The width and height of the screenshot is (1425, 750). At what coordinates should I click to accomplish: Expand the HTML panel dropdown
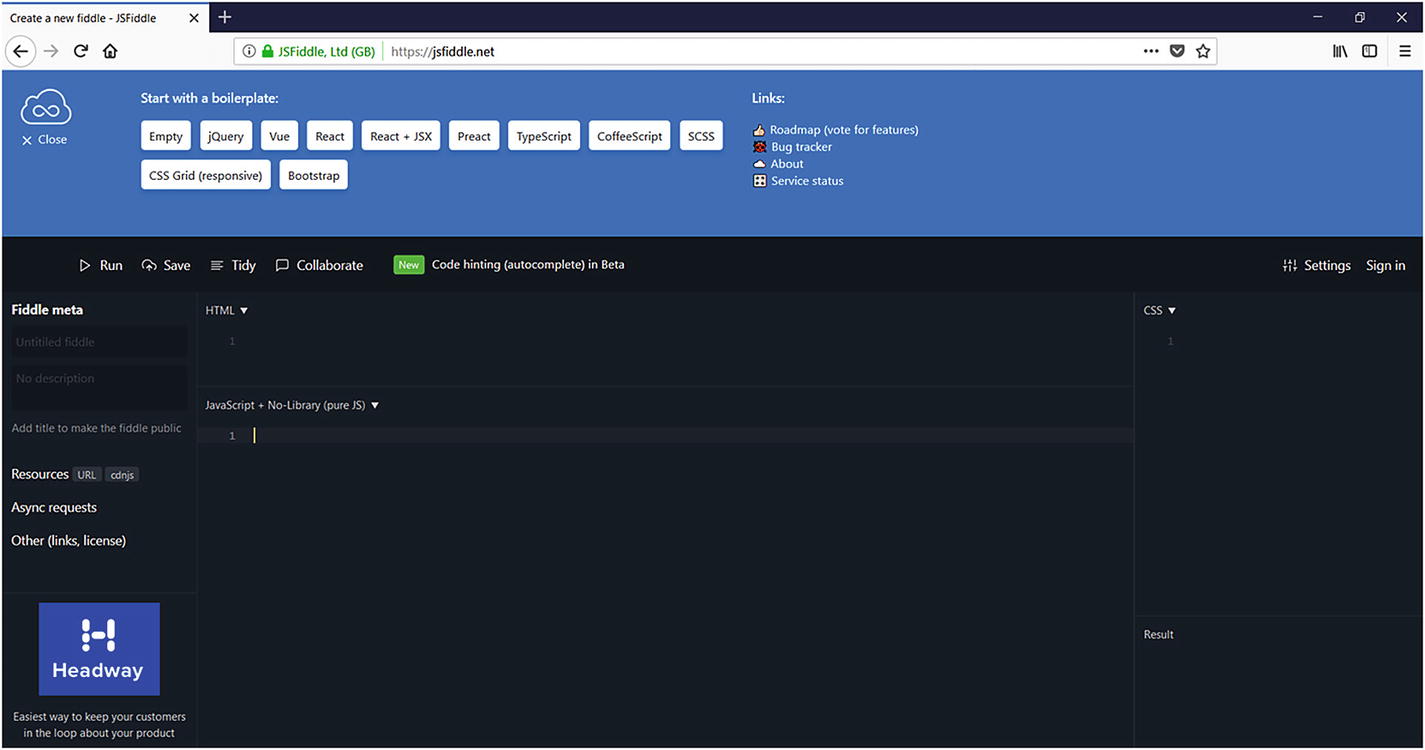227,311
